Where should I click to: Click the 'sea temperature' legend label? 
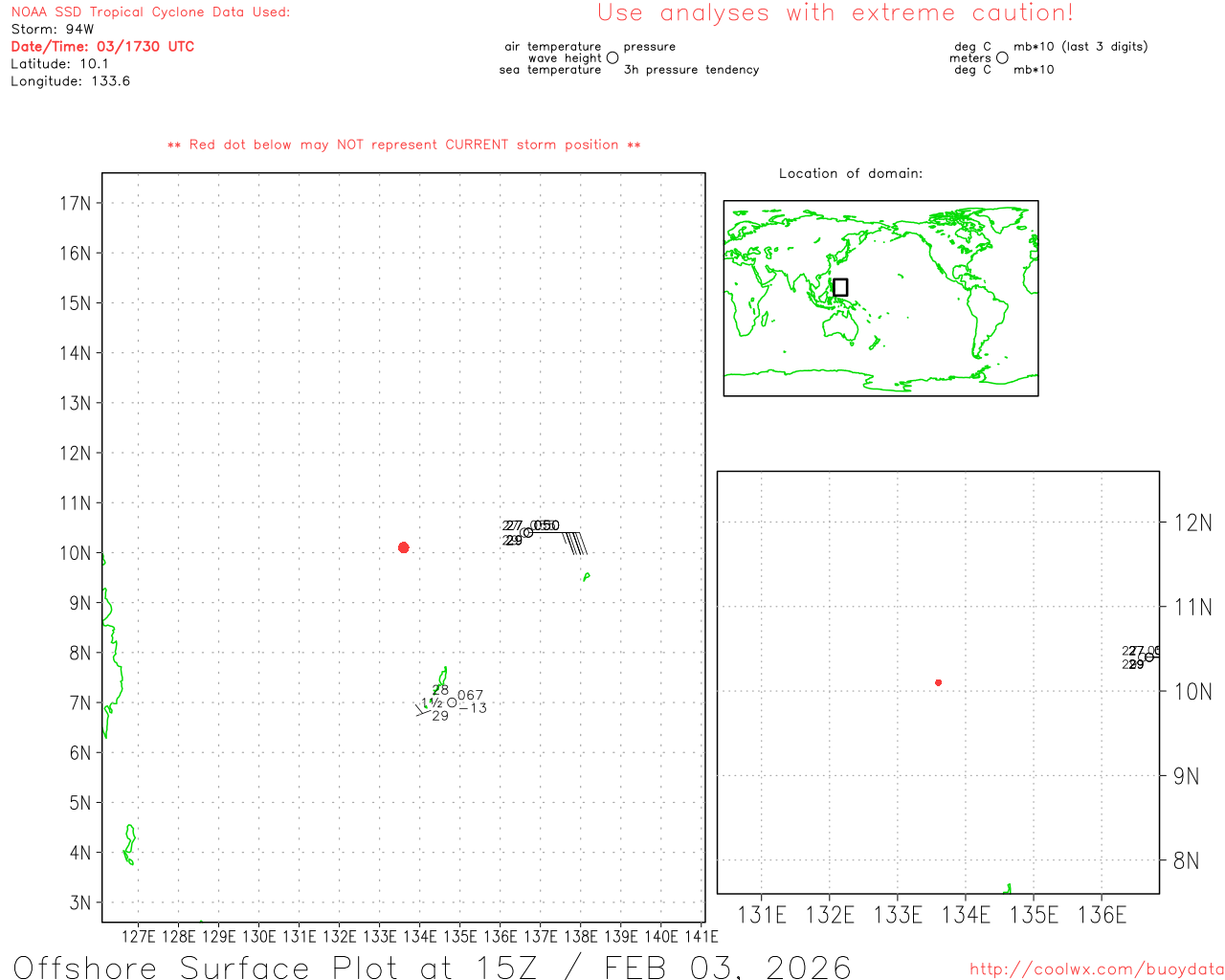[550, 69]
